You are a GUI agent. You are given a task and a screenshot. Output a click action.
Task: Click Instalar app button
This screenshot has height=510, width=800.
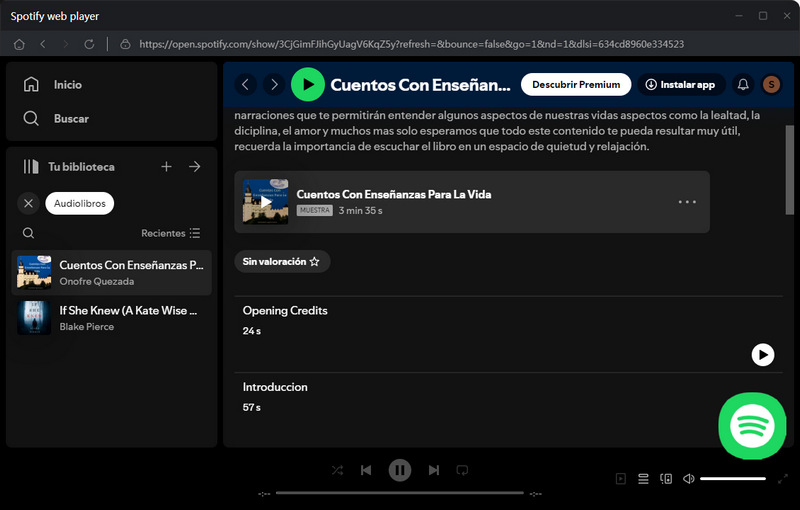click(681, 85)
